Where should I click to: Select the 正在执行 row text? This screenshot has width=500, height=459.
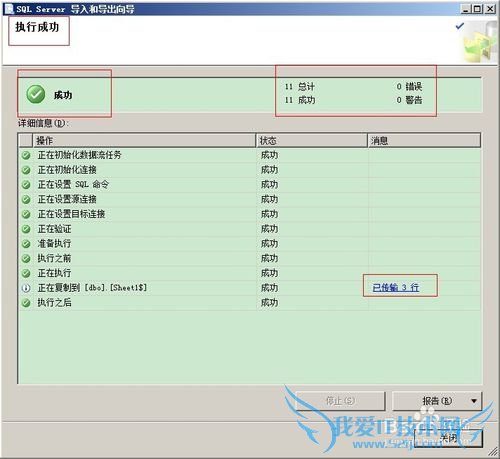tap(54, 273)
